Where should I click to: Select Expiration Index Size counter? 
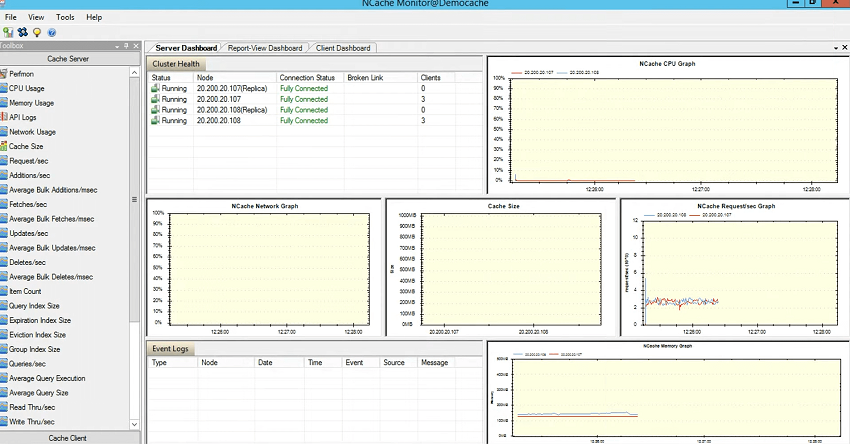(40, 320)
